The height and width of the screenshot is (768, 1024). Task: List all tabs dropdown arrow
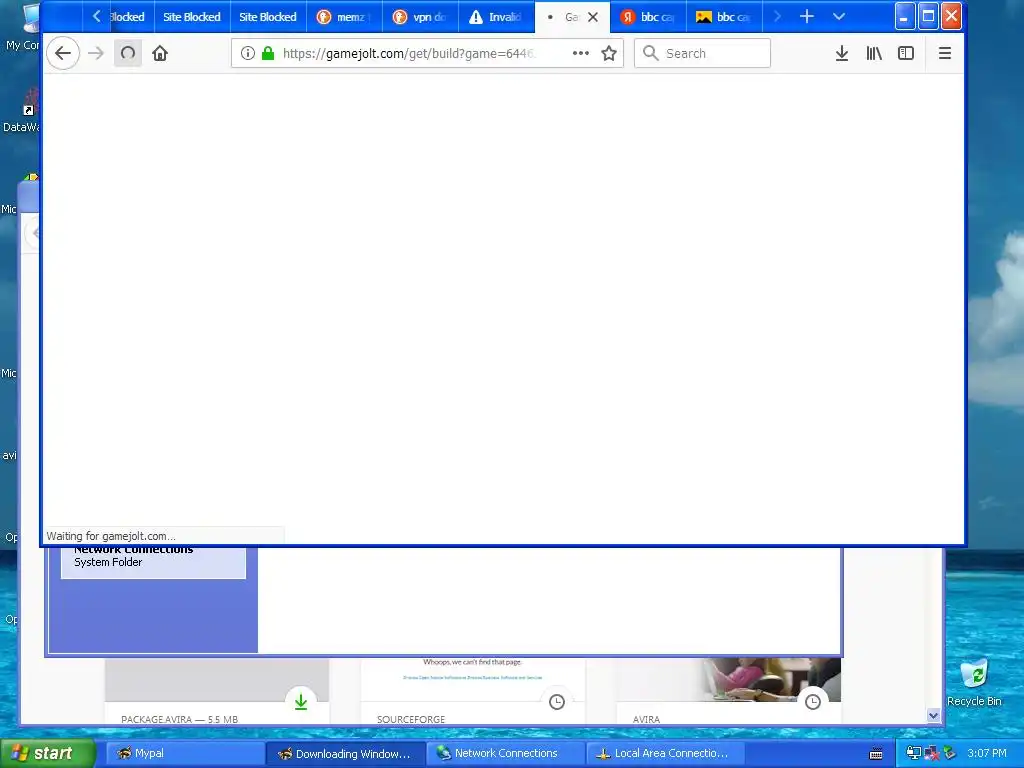coord(839,17)
